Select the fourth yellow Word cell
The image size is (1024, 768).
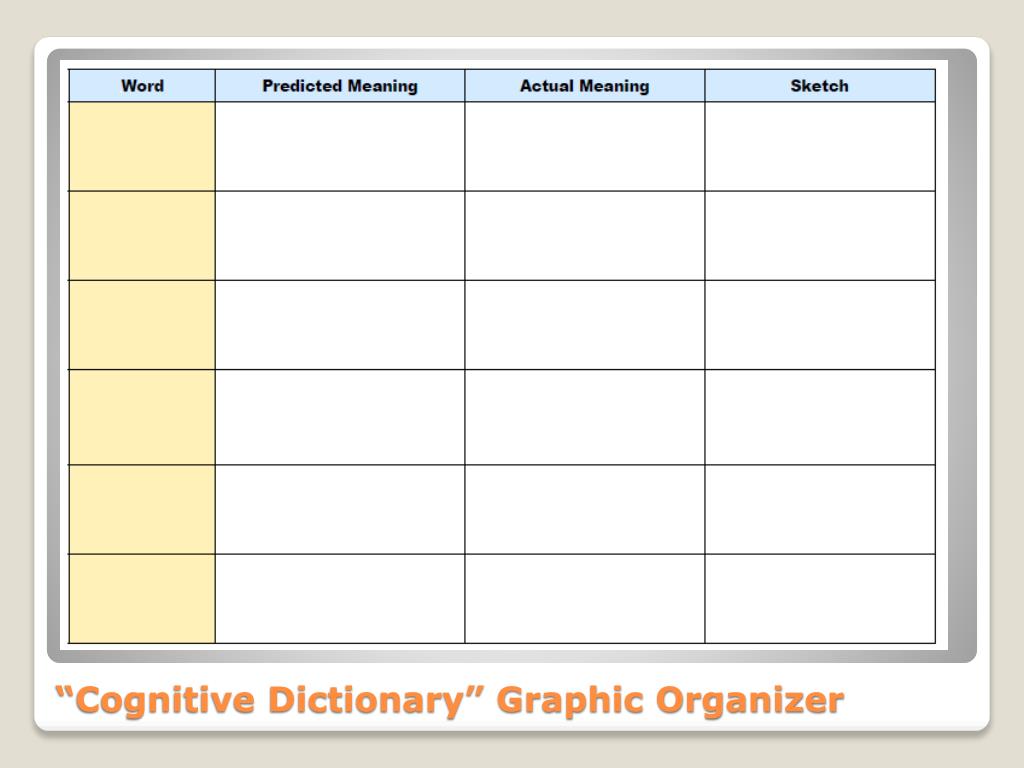[x=142, y=417]
